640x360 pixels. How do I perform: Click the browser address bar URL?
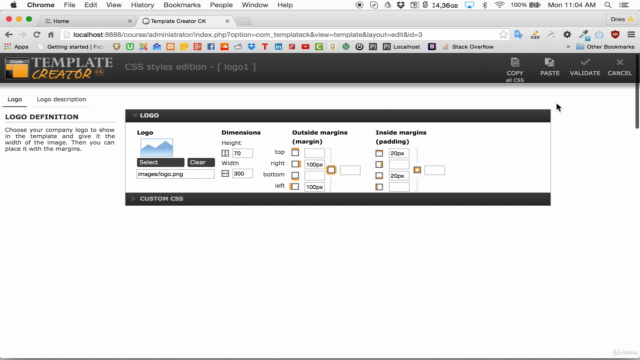point(248,35)
